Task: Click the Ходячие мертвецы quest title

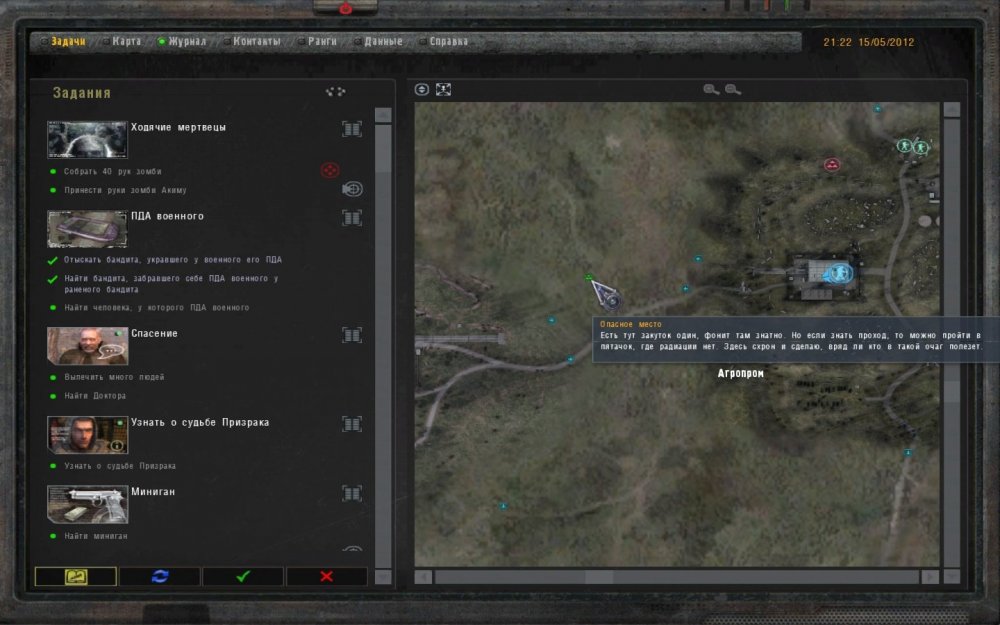Action: click(x=178, y=128)
